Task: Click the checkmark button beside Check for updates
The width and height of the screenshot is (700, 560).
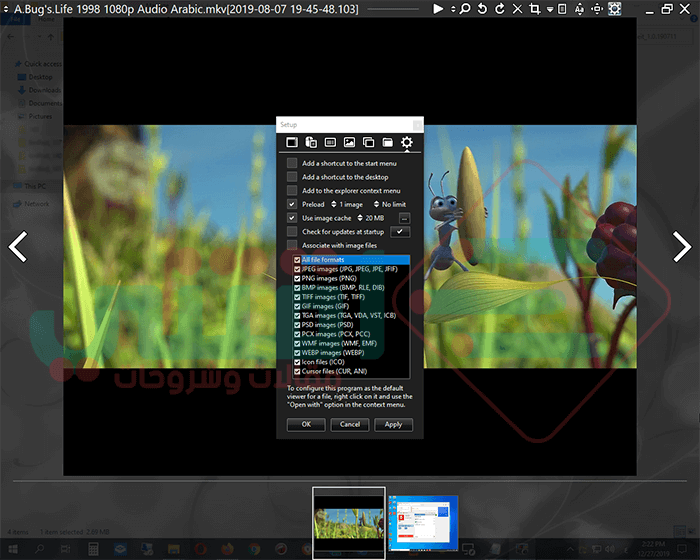Action: click(x=400, y=232)
